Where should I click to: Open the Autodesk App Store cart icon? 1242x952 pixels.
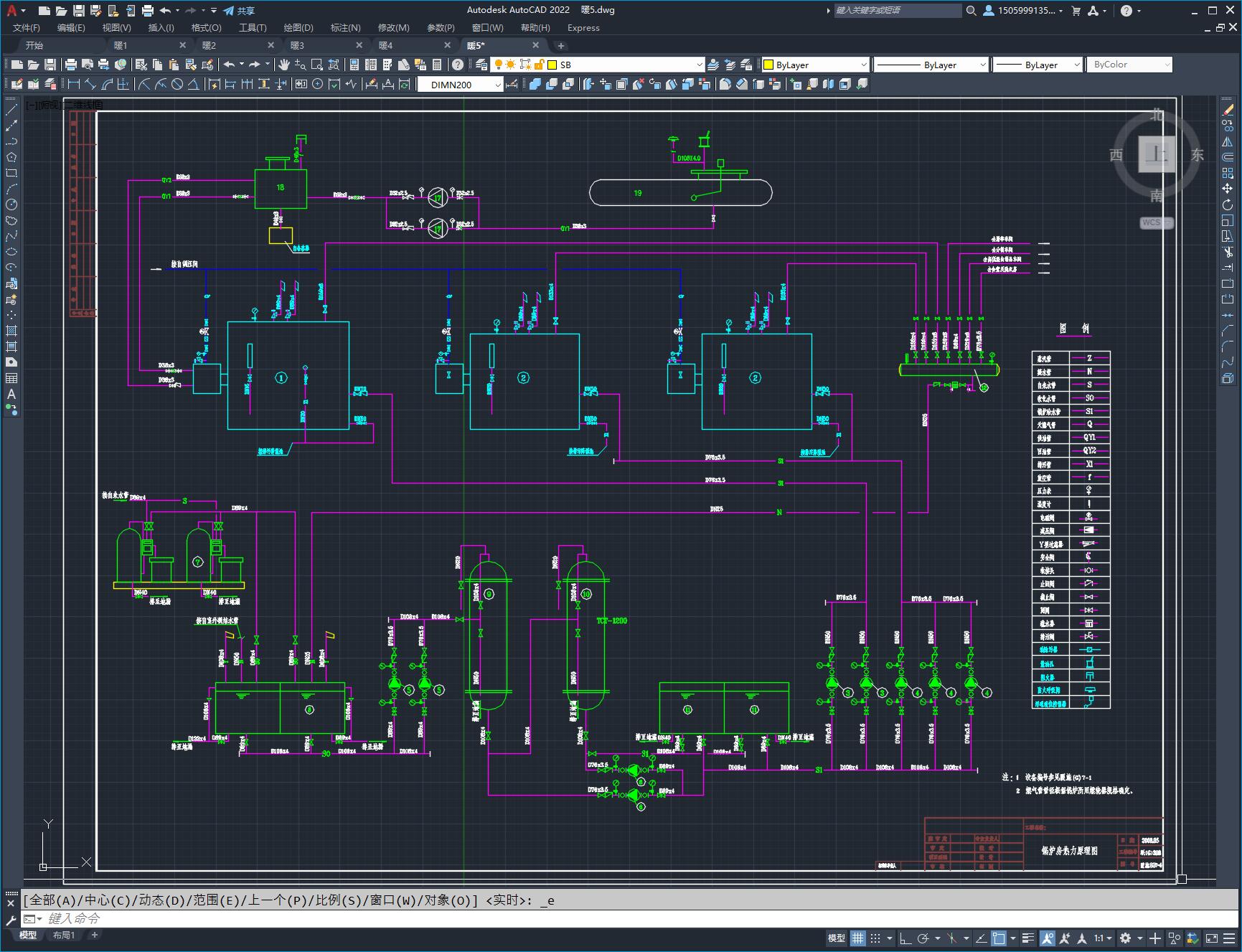[1076, 11]
